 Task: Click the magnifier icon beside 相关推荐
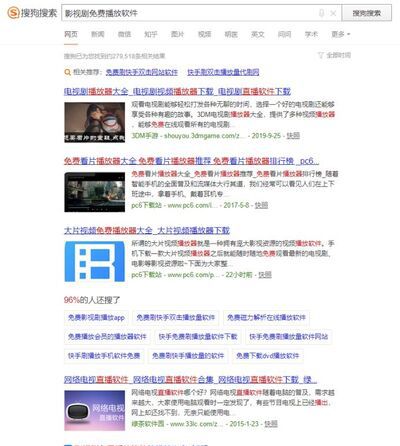(x=67, y=72)
